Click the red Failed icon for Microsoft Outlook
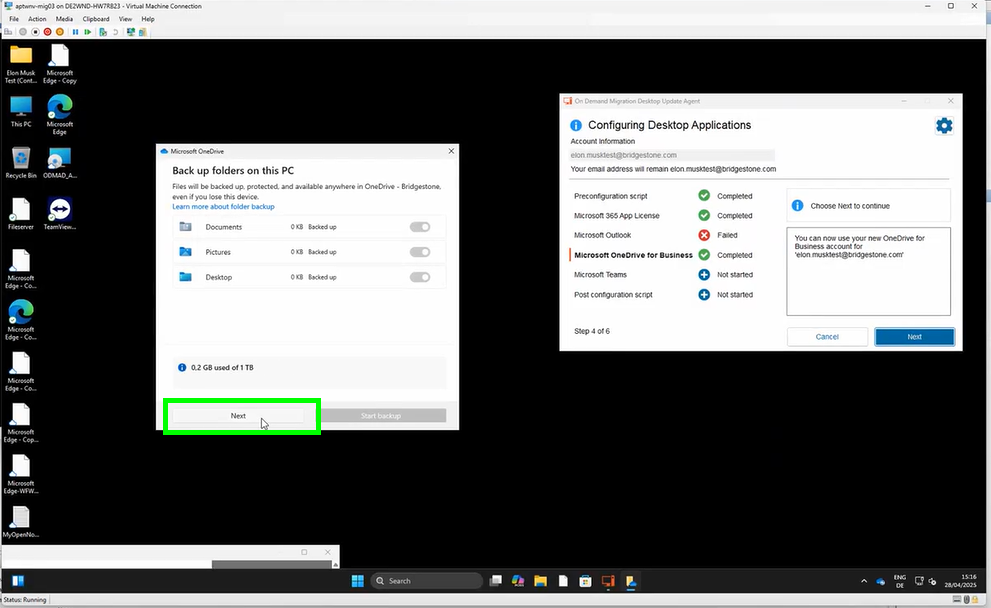 coord(704,235)
